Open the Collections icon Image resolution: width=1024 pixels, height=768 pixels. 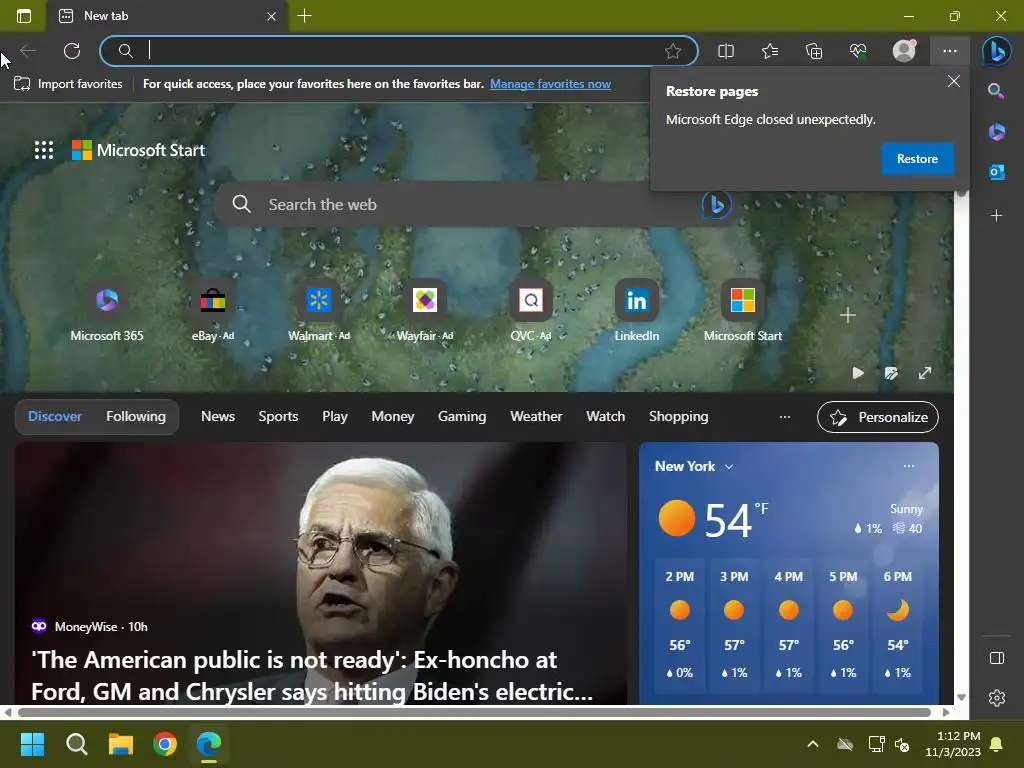click(x=814, y=51)
